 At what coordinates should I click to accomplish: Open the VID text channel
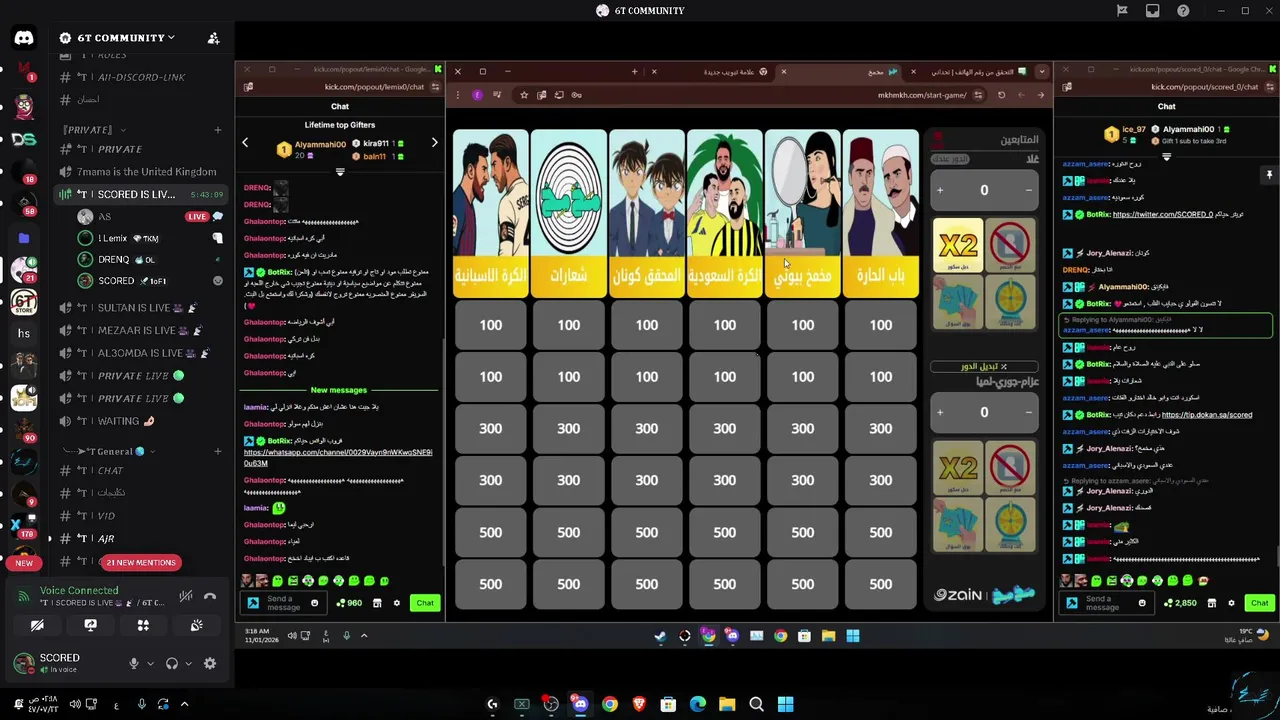(x=141, y=515)
